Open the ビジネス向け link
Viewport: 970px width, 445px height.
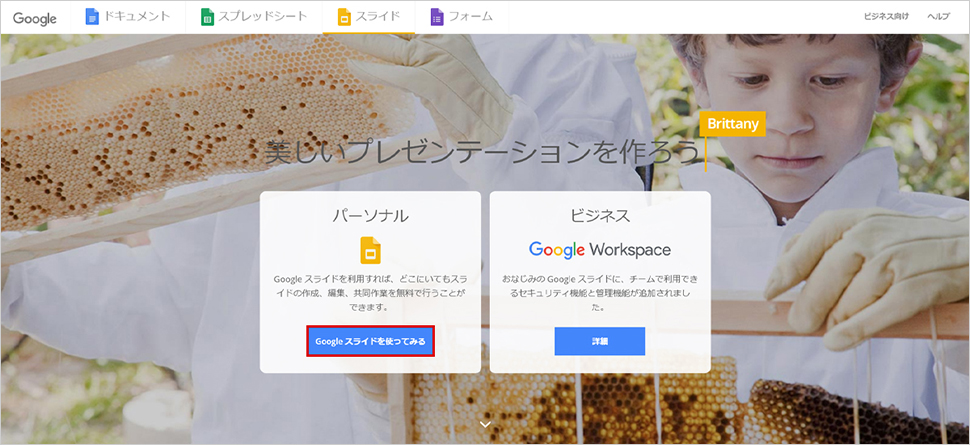886,17
